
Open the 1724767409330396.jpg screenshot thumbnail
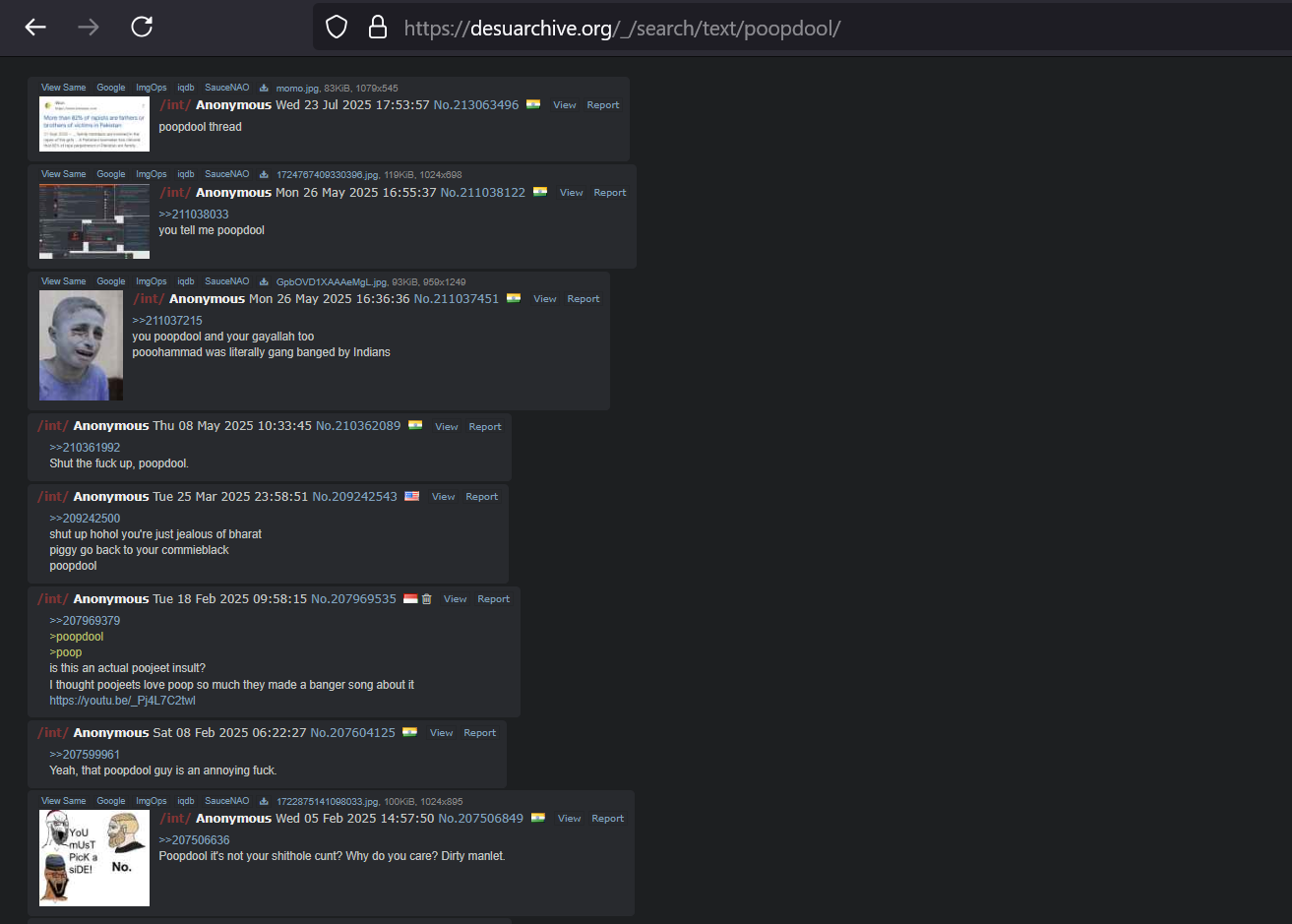click(x=94, y=220)
